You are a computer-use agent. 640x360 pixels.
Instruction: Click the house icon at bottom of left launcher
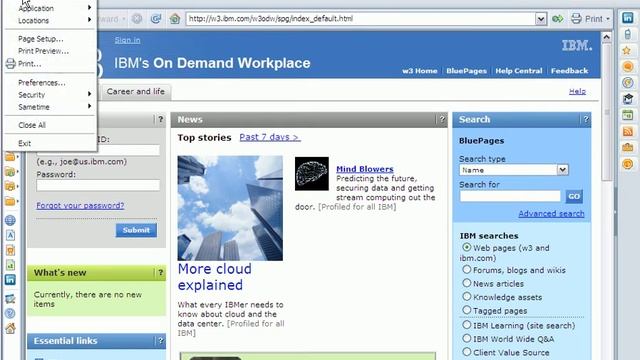point(10,328)
